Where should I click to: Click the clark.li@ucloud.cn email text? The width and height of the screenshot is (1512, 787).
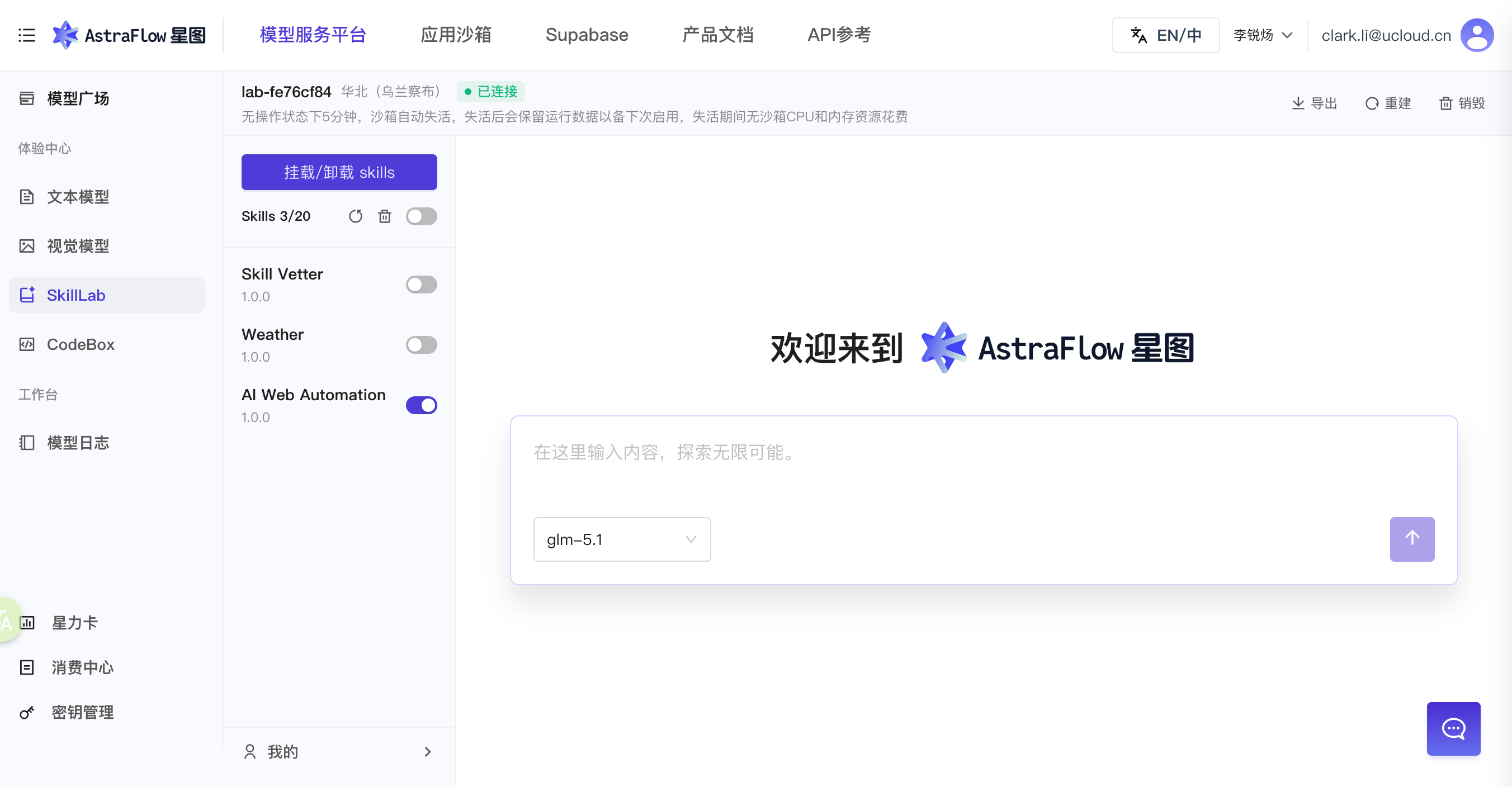tap(1386, 35)
